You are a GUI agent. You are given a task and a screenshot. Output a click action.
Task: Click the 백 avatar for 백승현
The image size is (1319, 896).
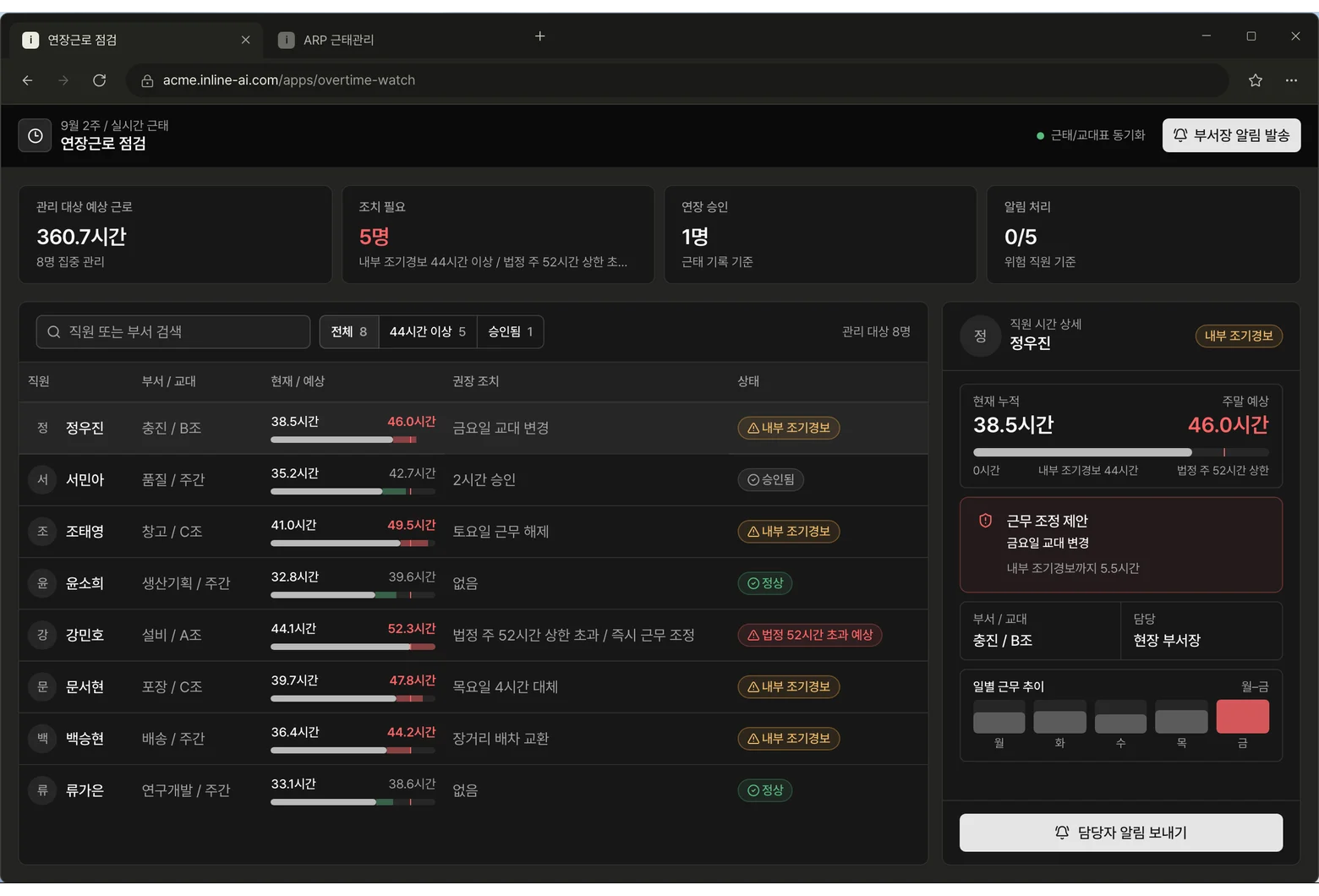point(42,739)
